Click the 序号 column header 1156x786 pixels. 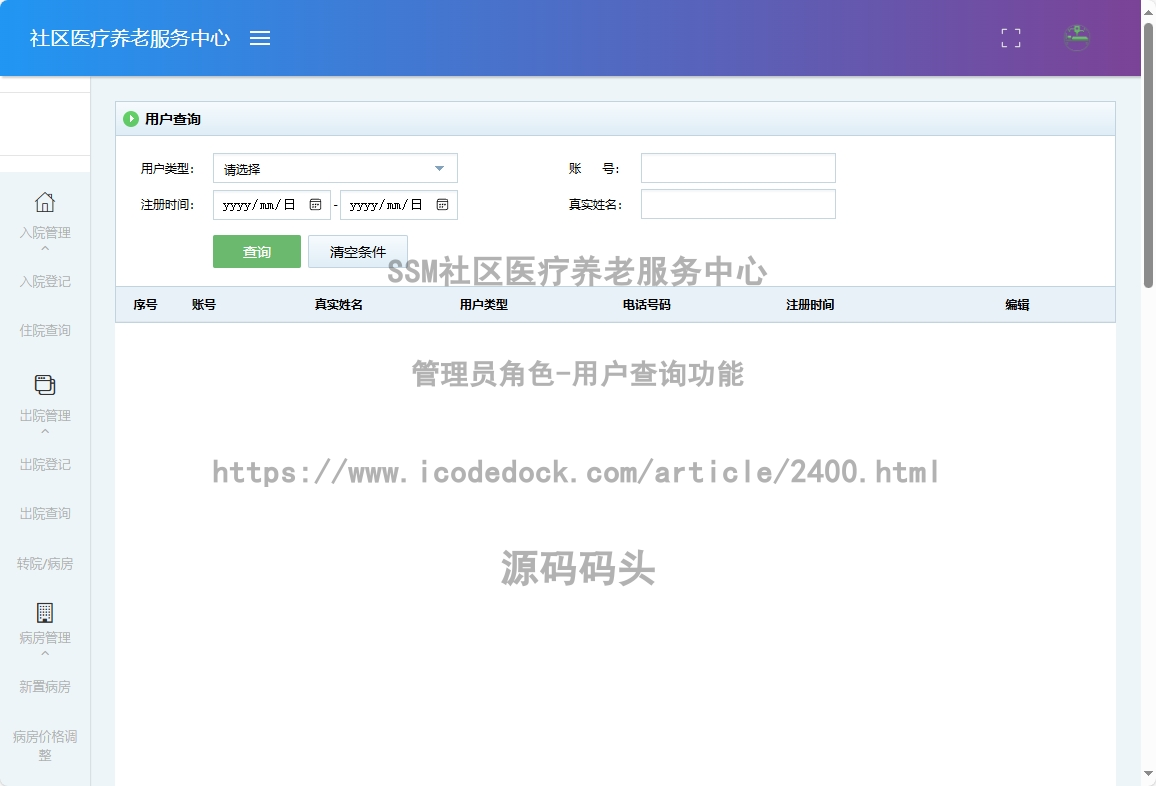(145, 305)
